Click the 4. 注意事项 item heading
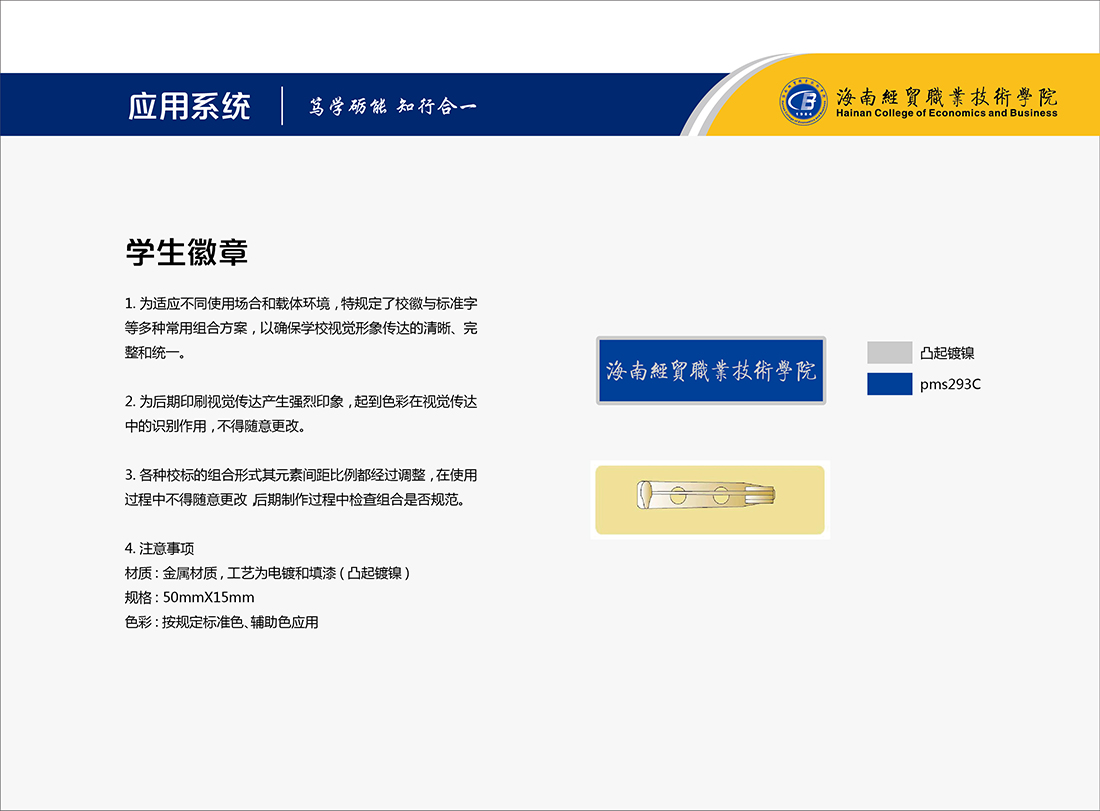 point(159,548)
